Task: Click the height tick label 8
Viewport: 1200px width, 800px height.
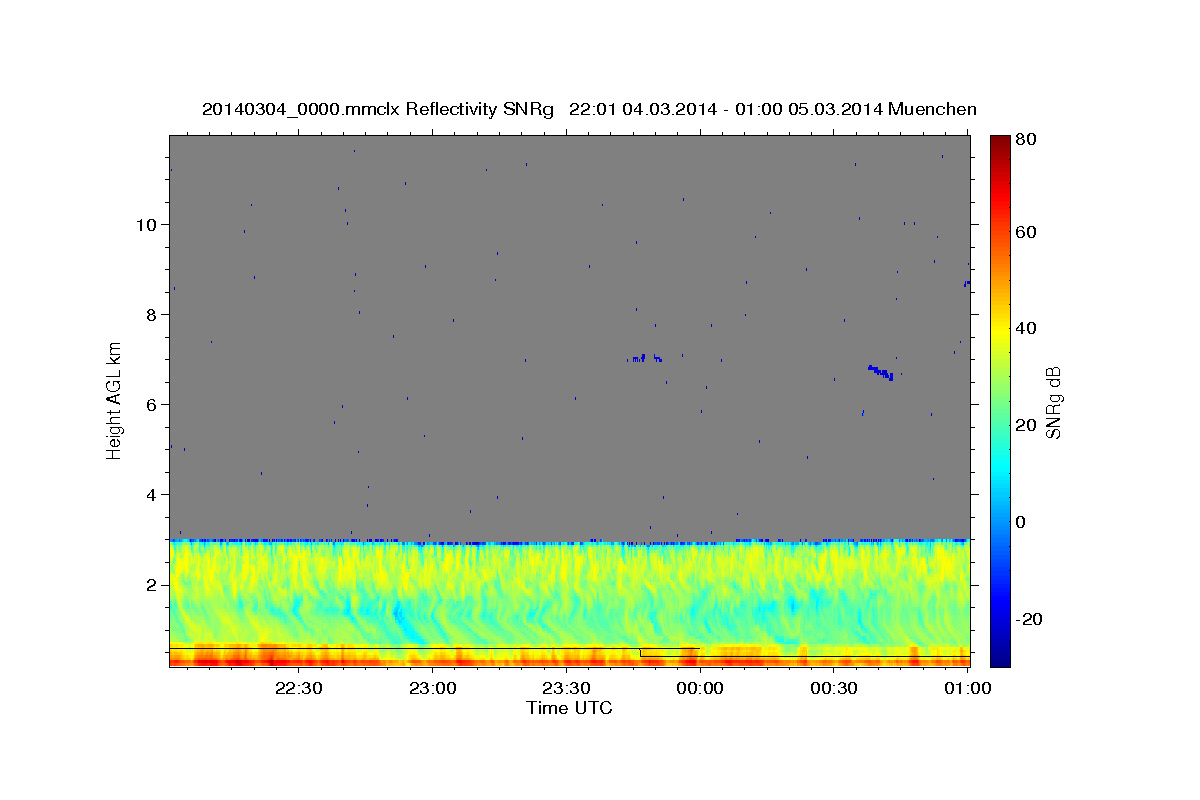Action: [151, 314]
